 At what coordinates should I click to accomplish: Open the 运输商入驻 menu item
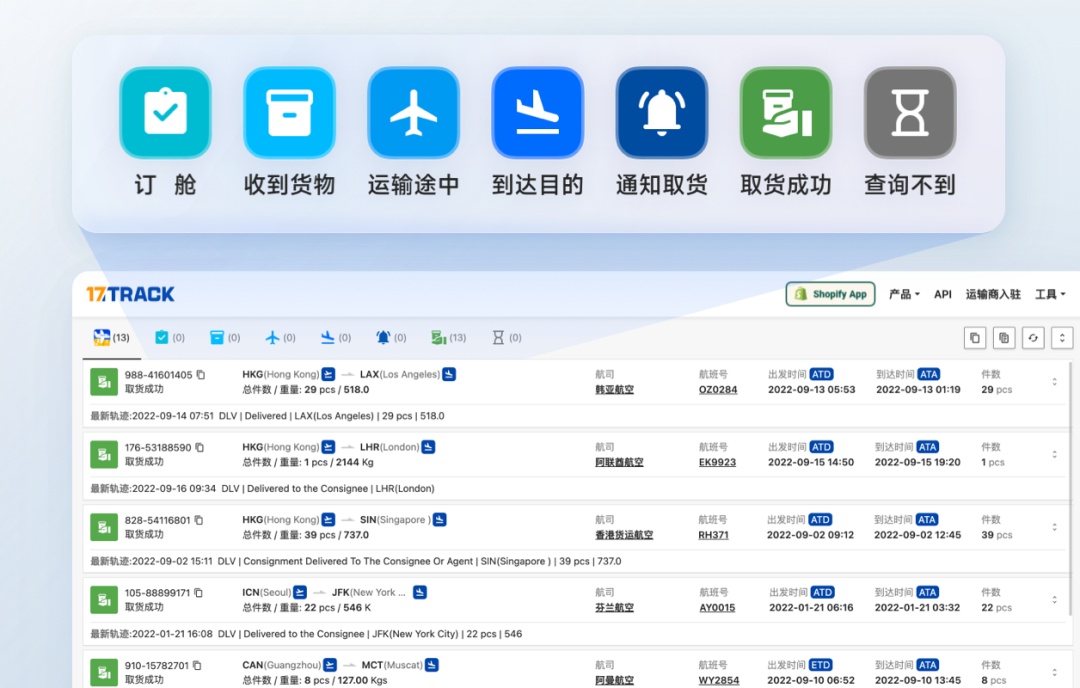tap(993, 294)
